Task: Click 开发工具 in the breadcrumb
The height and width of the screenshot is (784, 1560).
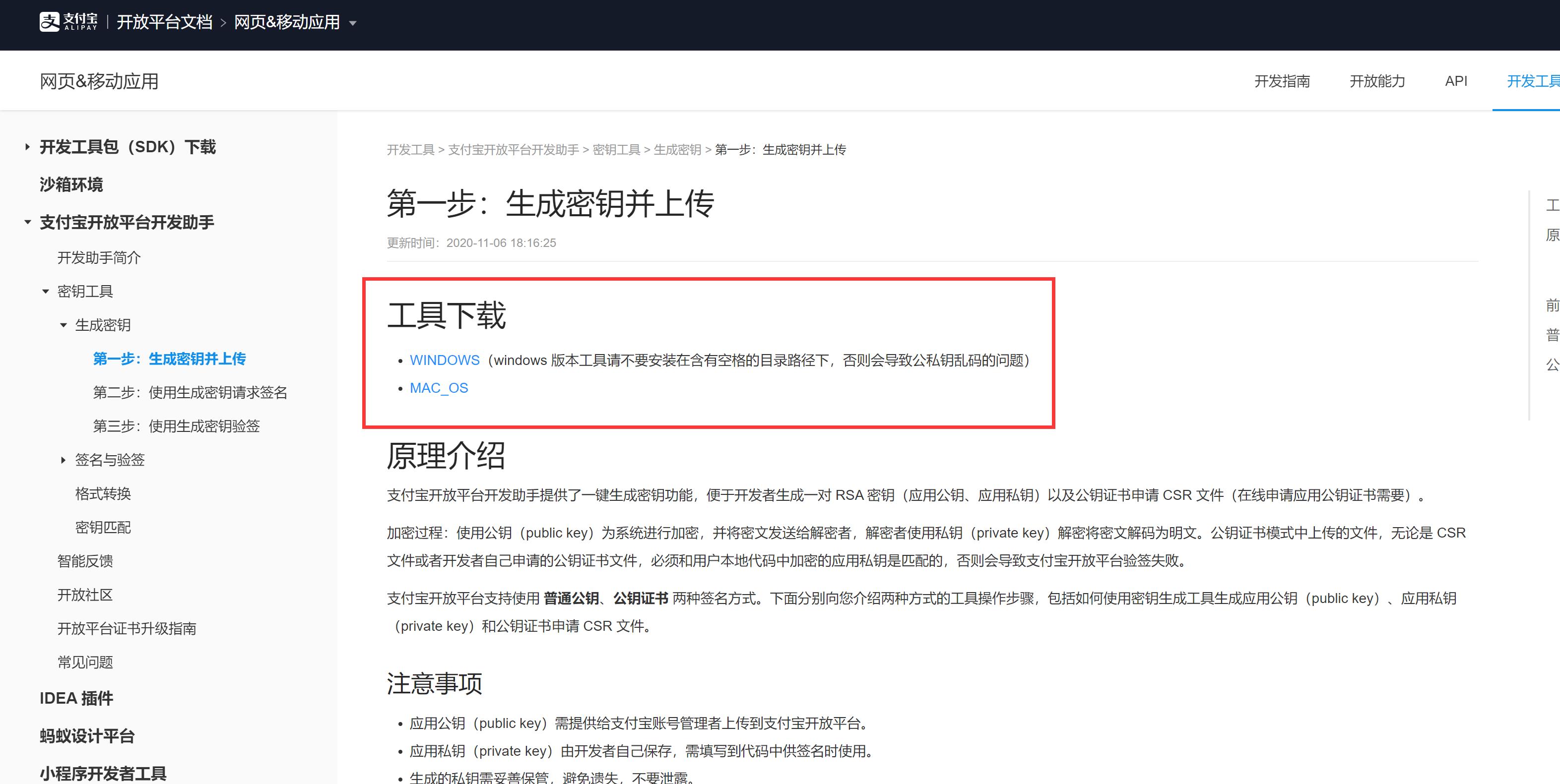Action: (410, 150)
